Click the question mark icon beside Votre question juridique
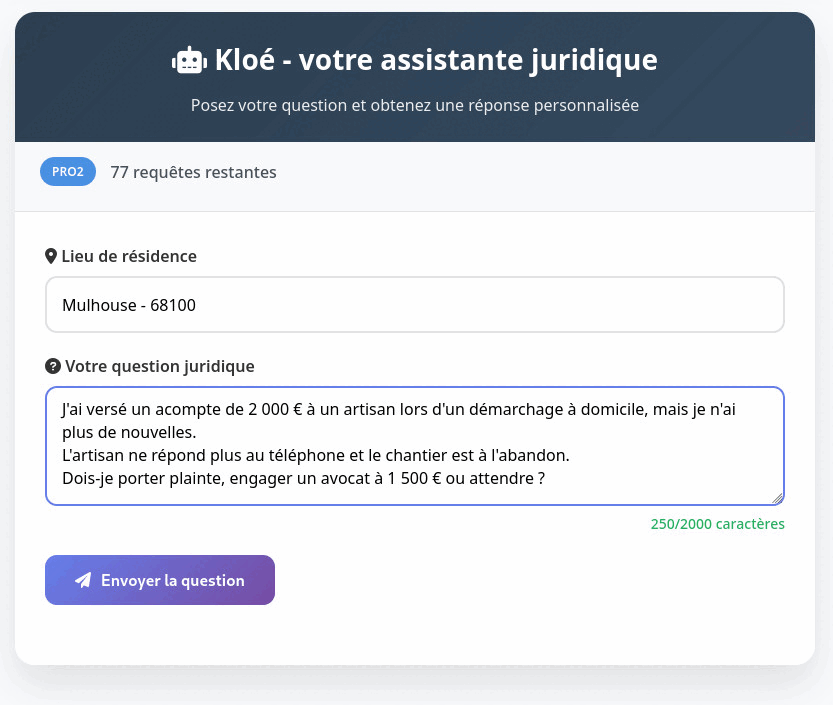The image size is (833, 705). tap(52, 365)
